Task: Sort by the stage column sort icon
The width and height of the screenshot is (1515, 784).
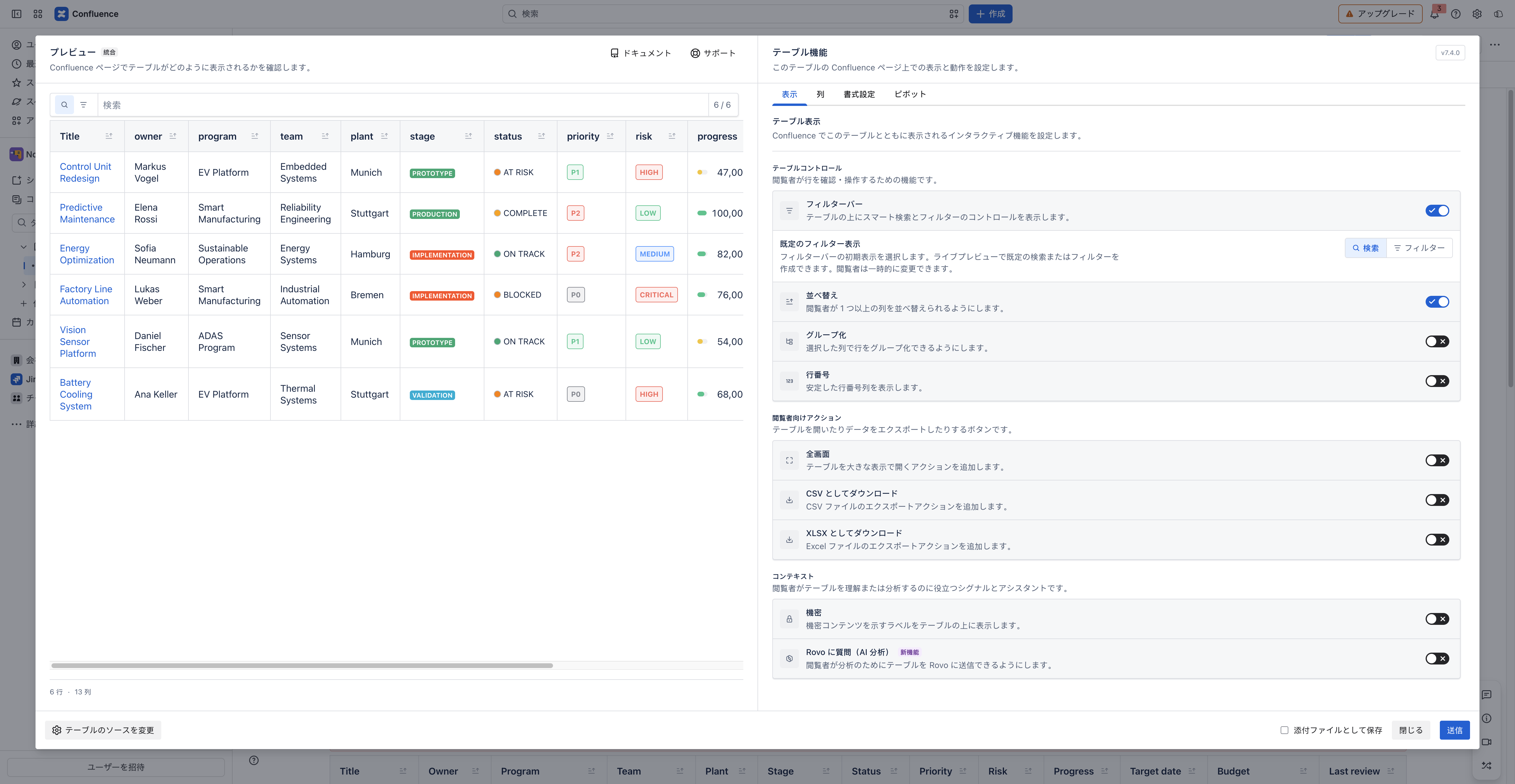Action: [469, 136]
